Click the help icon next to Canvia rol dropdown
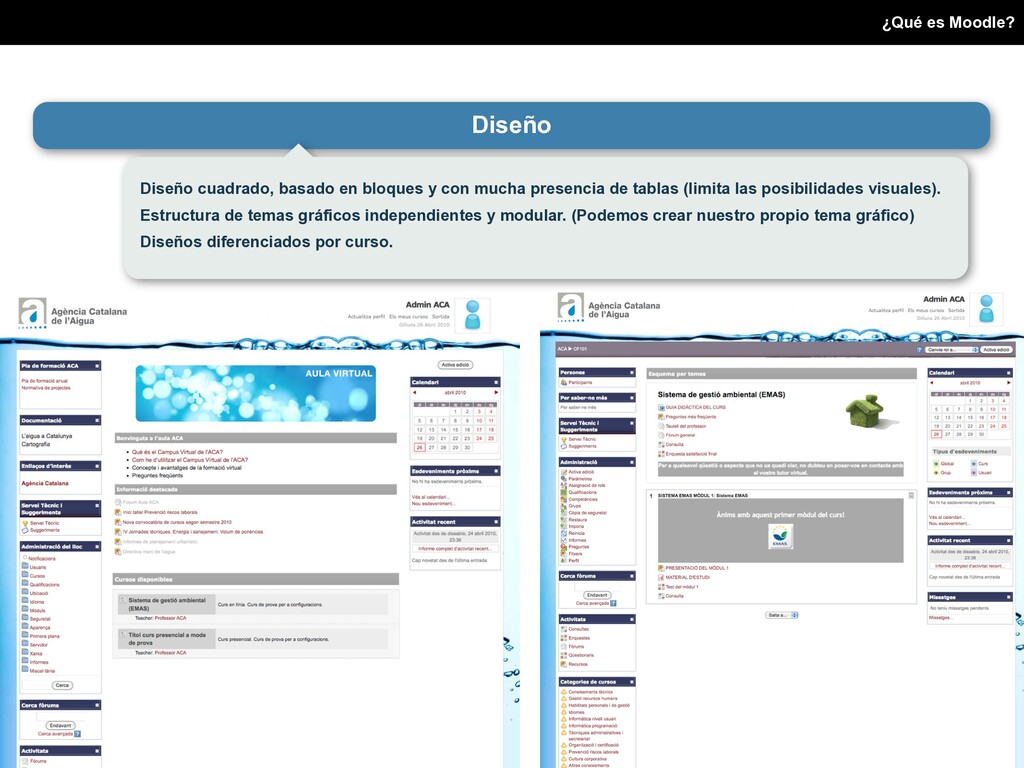 pos(919,350)
